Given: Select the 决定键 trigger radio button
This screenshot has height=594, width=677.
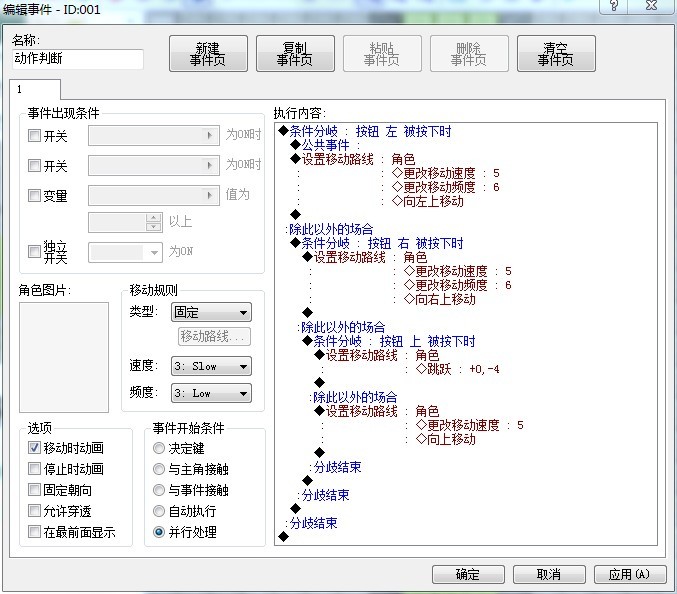Looking at the screenshot, I should point(159,448).
